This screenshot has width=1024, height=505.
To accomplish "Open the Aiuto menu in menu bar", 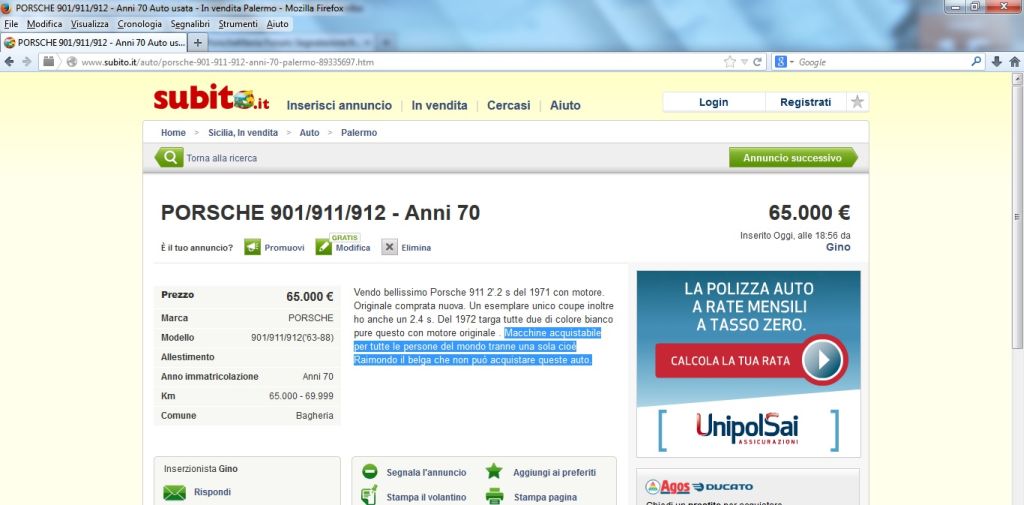I will 278,24.
